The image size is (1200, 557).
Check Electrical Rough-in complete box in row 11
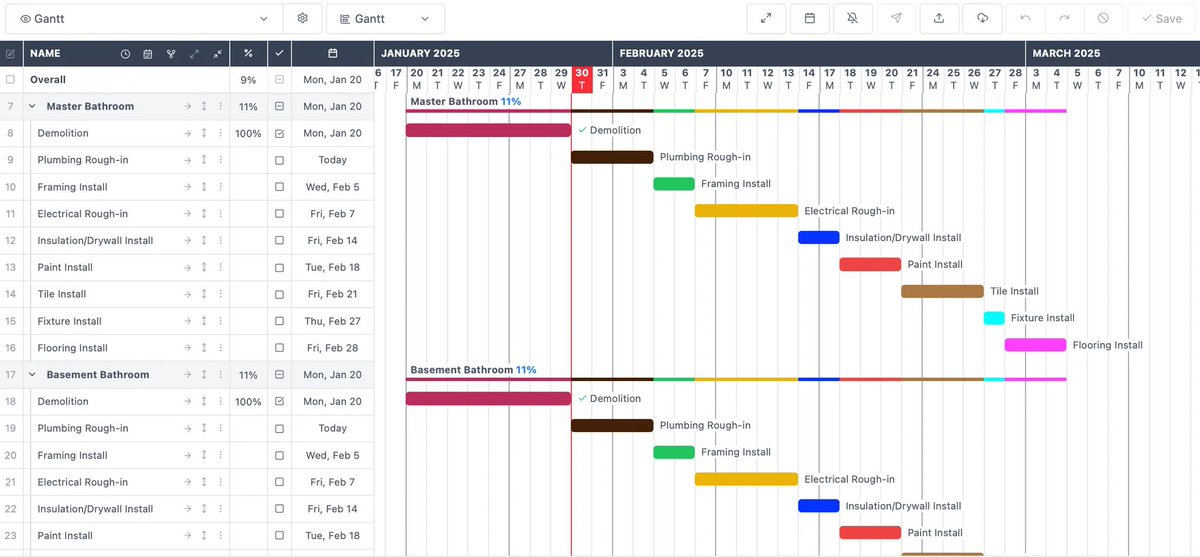click(279, 214)
